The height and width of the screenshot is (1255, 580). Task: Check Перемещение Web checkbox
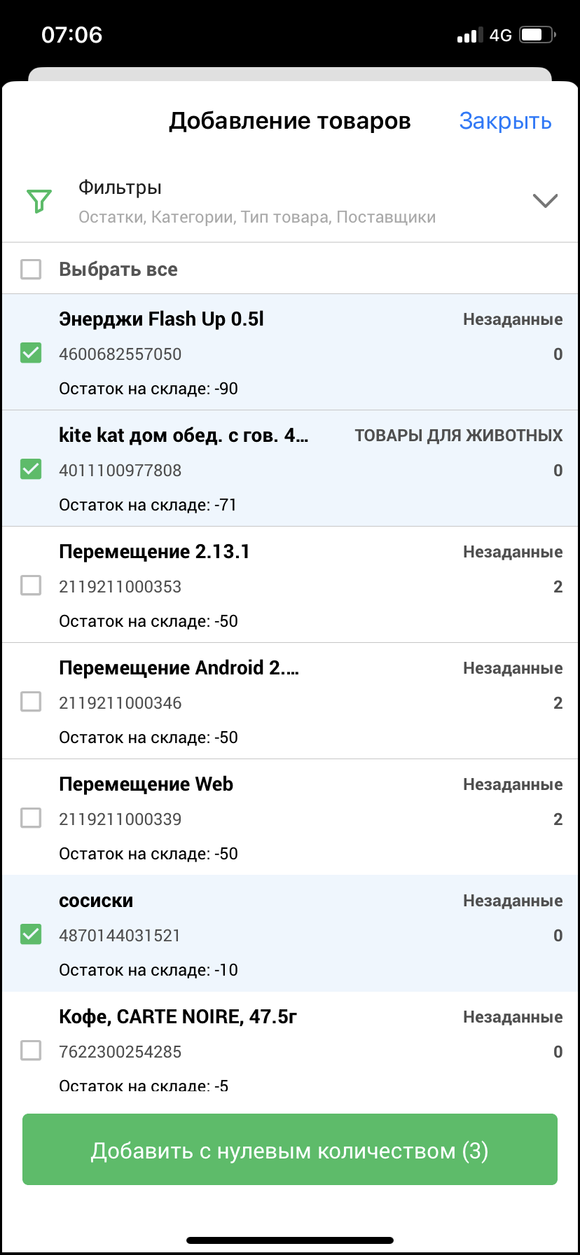point(31,818)
